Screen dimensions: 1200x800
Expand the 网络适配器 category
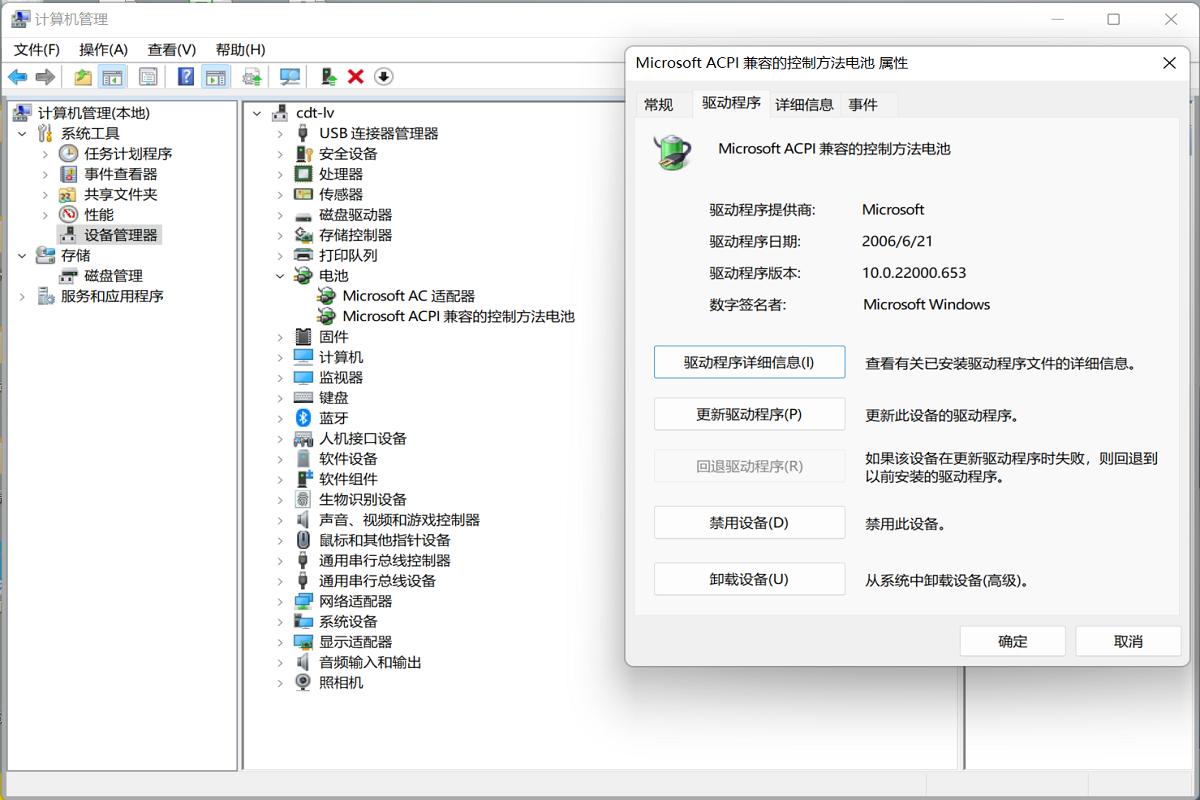tap(280, 602)
